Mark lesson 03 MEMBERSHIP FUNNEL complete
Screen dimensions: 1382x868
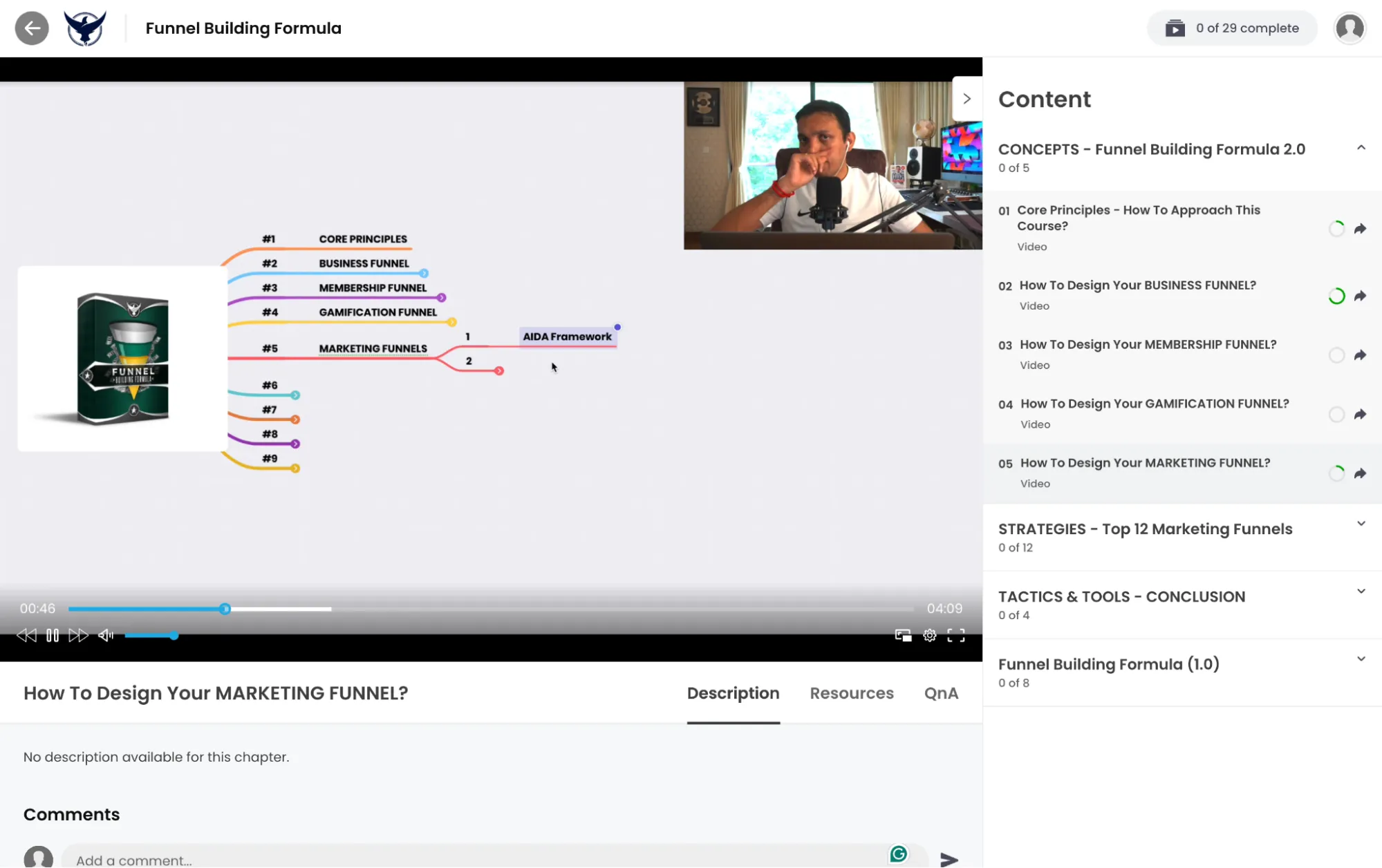[1336, 355]
